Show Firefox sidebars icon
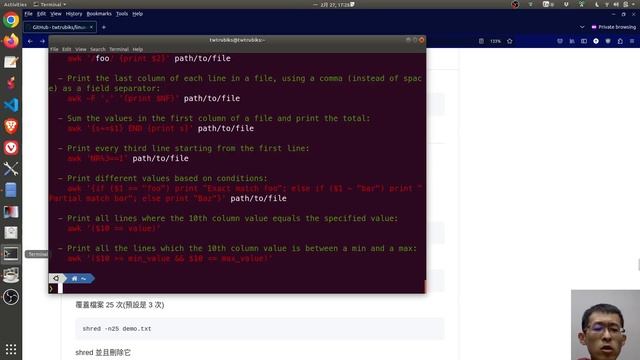 tap(584, 41)
